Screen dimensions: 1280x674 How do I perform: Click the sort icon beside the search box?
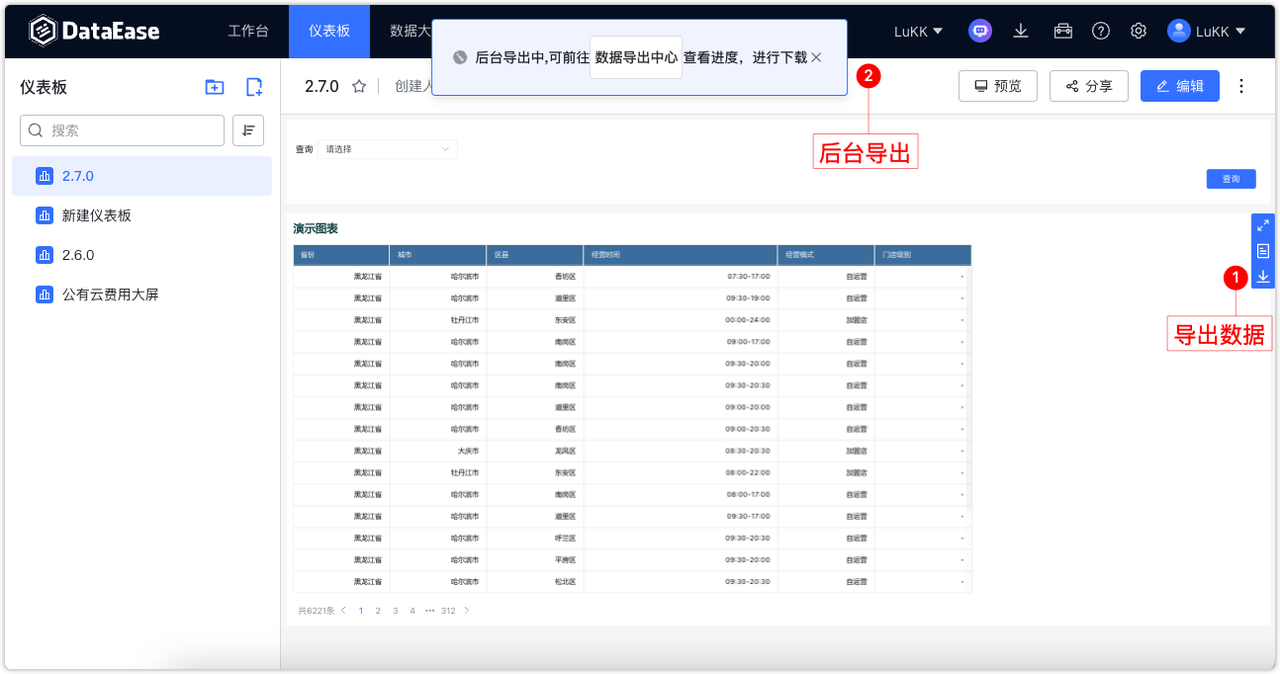click(248, 130)
